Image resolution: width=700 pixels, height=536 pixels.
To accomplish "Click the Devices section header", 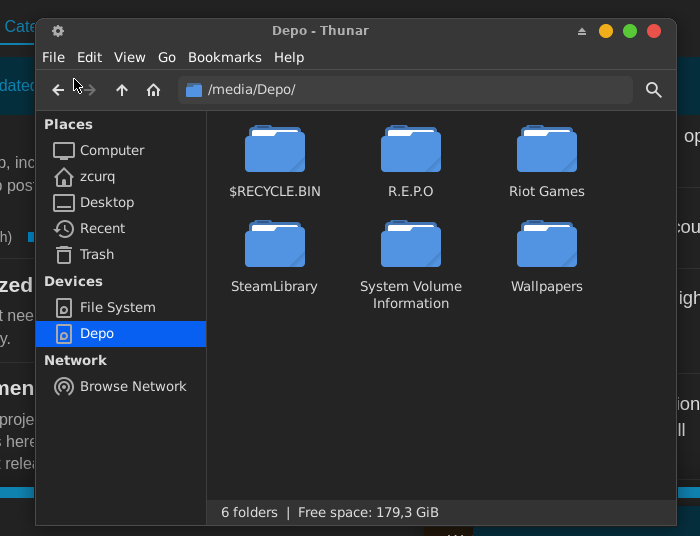I will click(74, 282).
